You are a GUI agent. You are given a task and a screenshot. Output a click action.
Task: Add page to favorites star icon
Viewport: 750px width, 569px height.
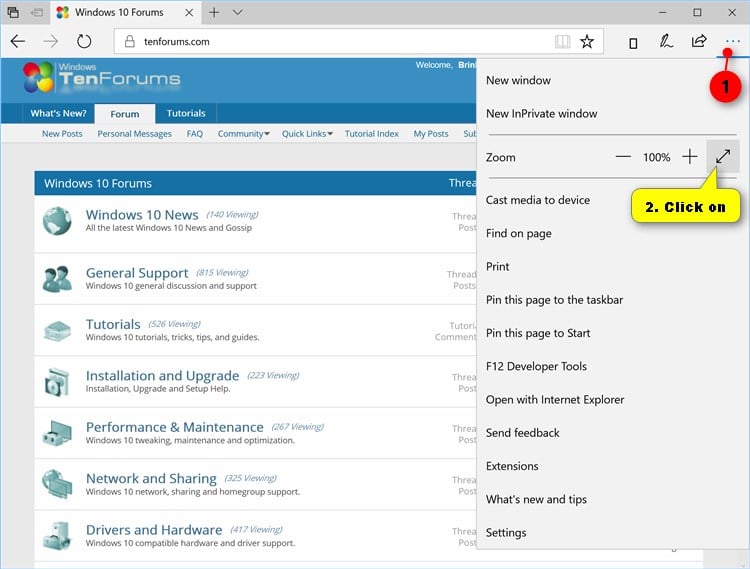(x=587, y=42)
